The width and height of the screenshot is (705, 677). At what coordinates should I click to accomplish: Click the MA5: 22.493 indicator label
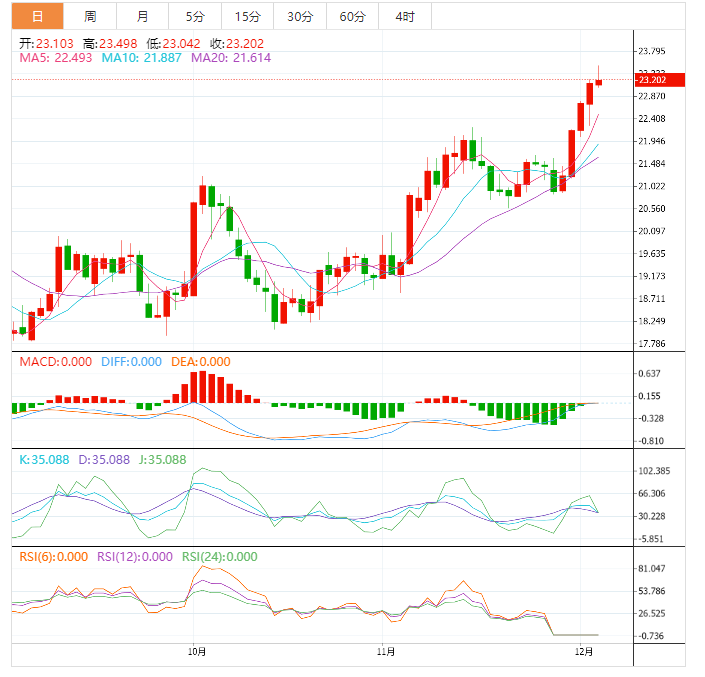click(x=56, y=58)
